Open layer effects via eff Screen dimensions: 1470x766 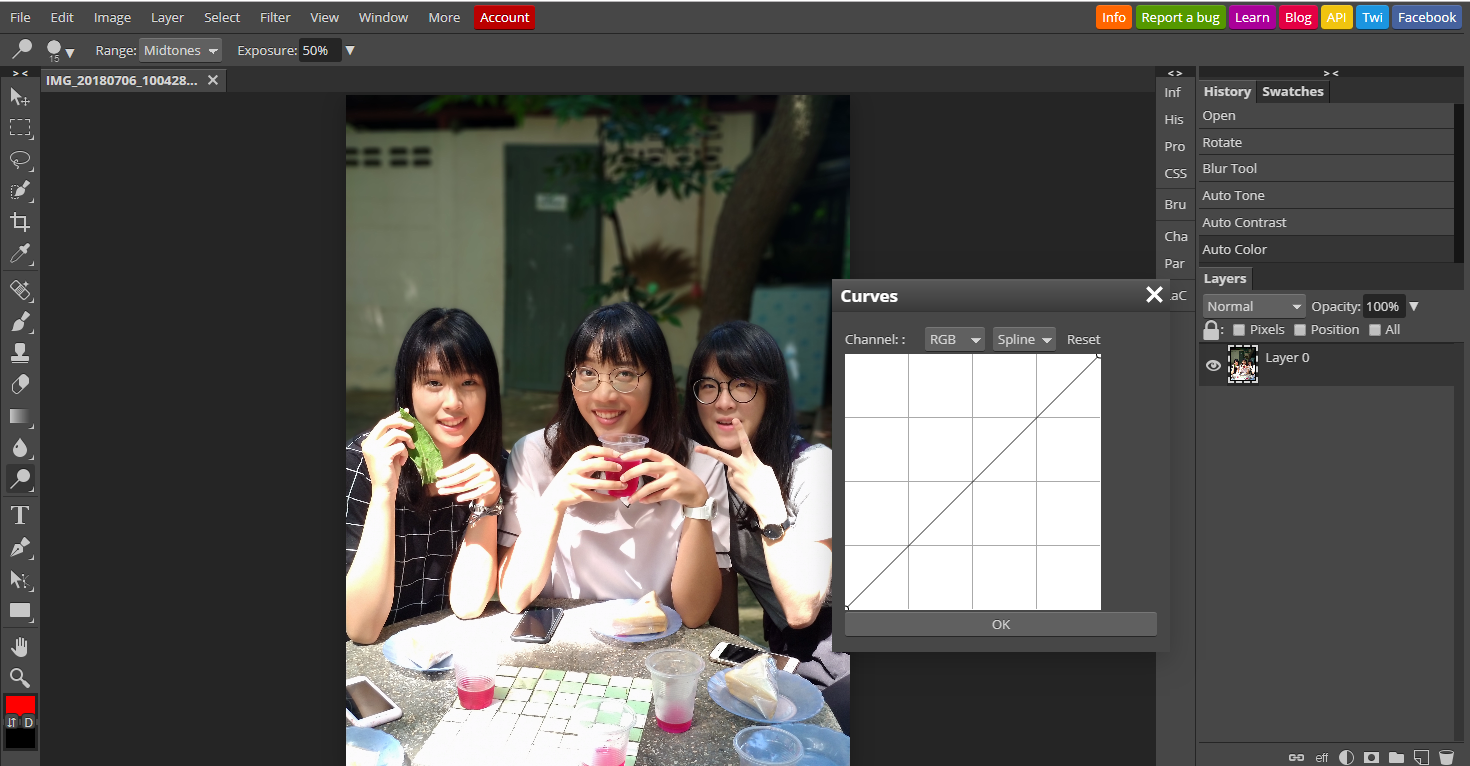1322,758
